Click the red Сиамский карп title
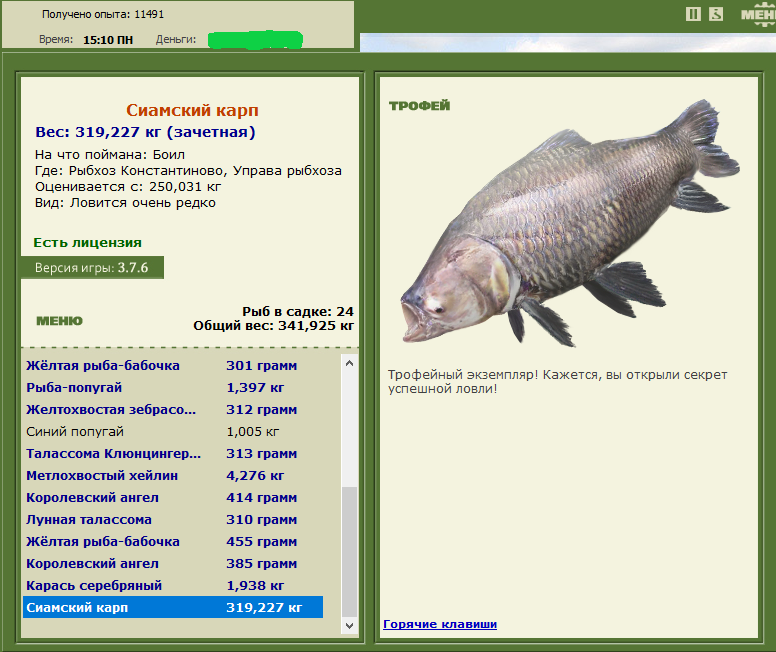 tap(192, 110)
